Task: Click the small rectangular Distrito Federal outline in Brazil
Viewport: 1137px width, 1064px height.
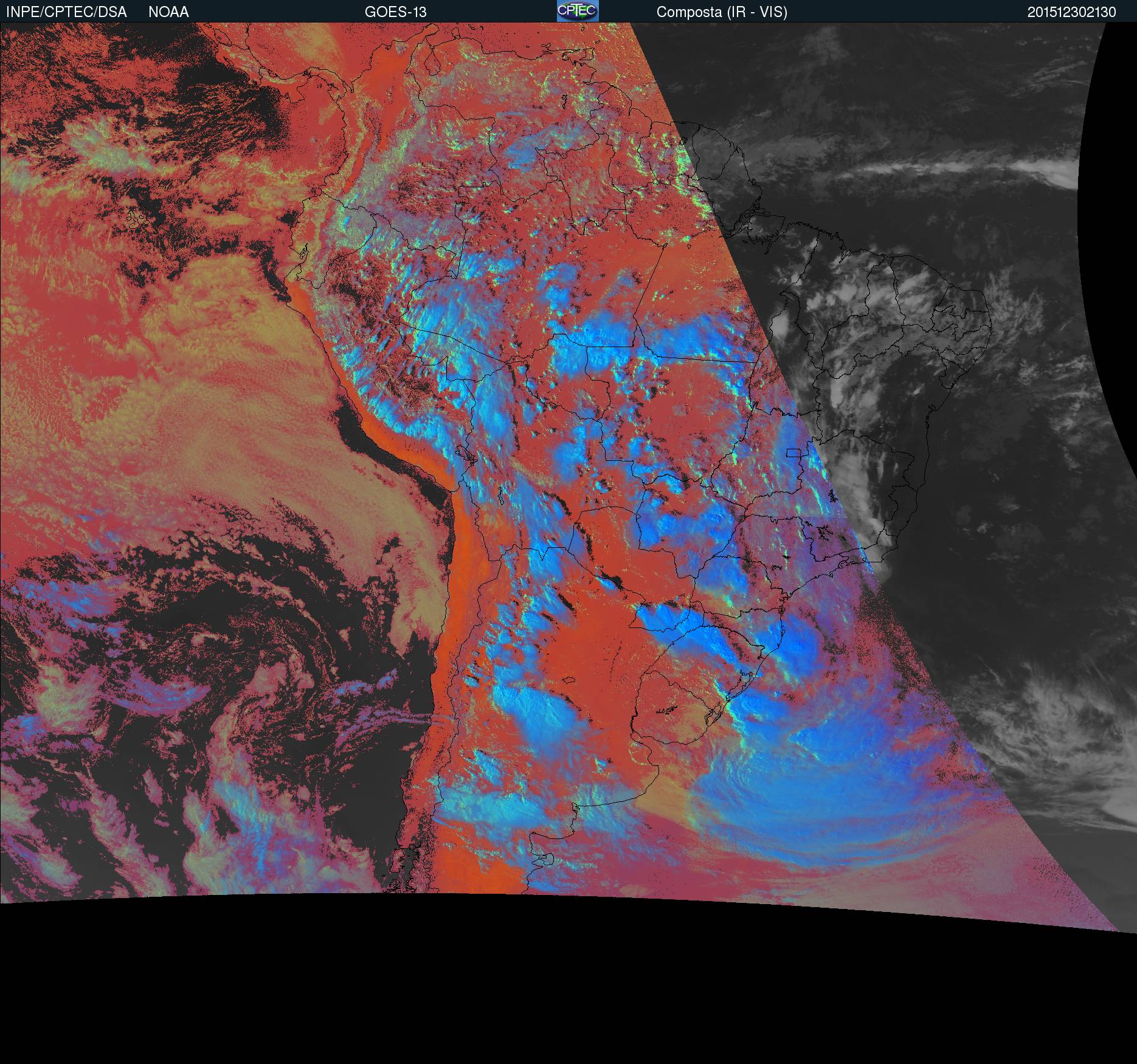Action: pos(793,452)
